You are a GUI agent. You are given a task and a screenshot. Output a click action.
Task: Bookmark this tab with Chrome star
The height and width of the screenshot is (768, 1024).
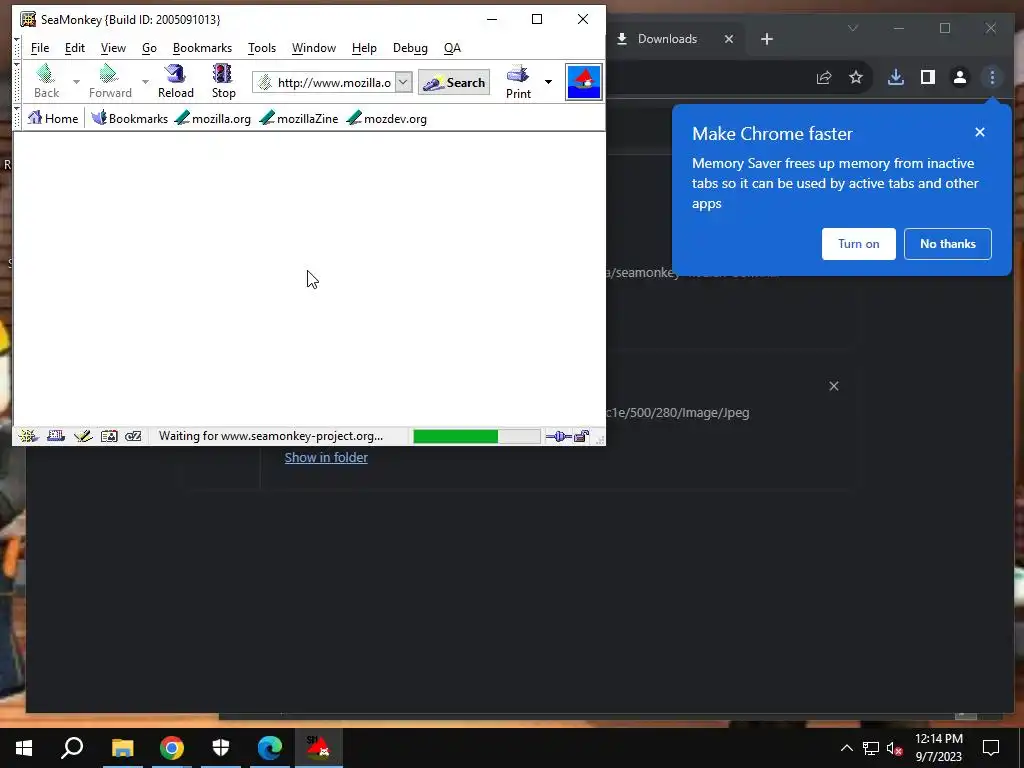click(856, 77)
